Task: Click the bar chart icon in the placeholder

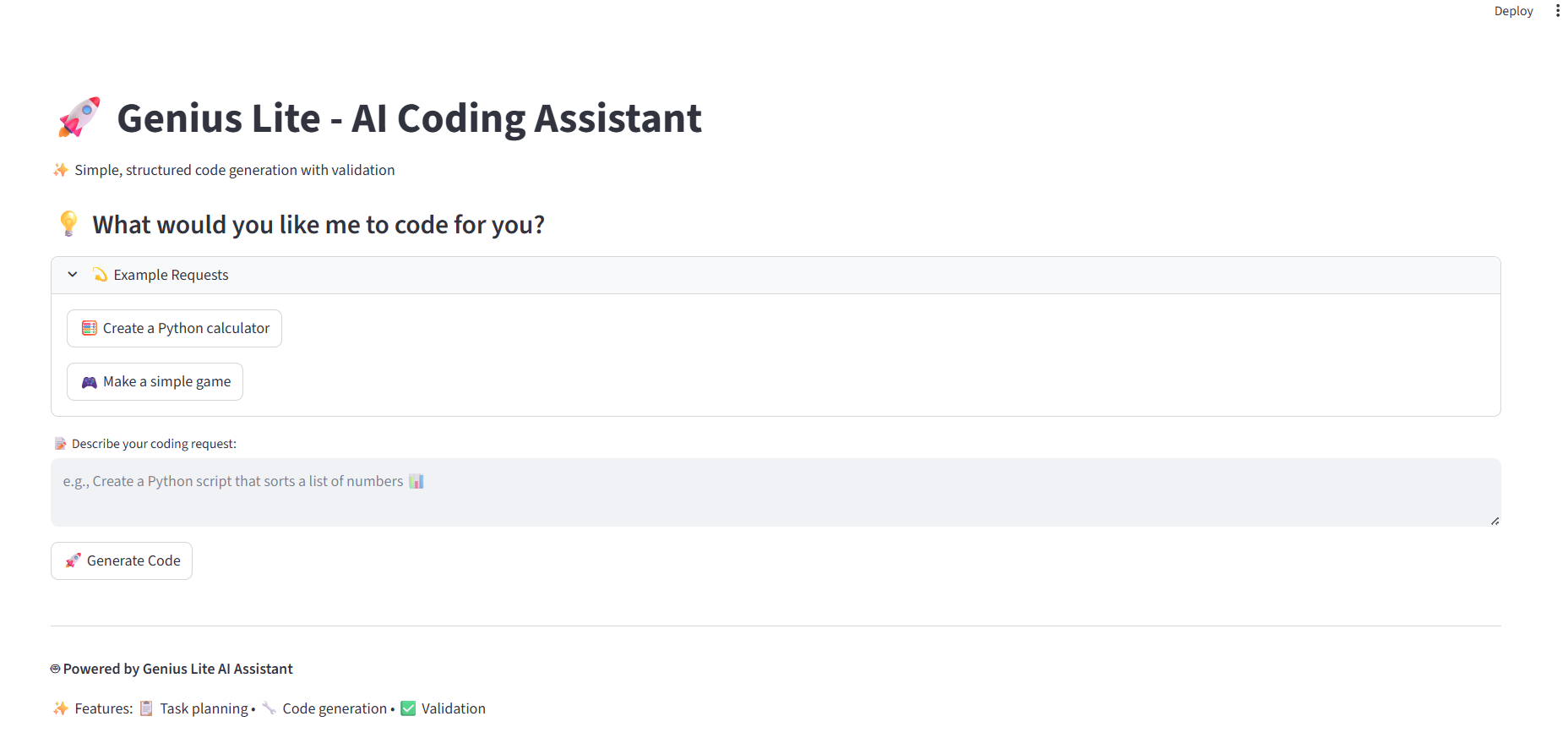Action: tap(416, 481)
